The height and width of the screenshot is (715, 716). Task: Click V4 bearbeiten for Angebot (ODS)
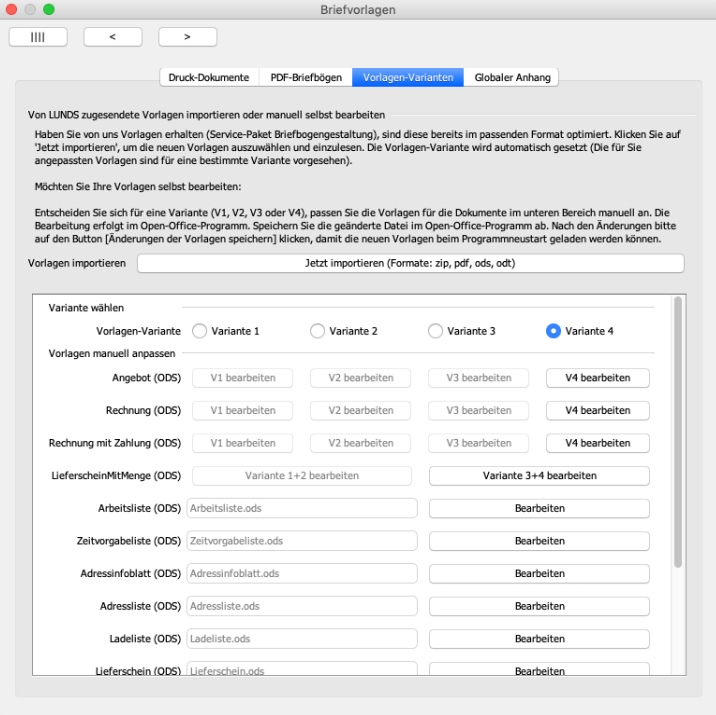598,378
